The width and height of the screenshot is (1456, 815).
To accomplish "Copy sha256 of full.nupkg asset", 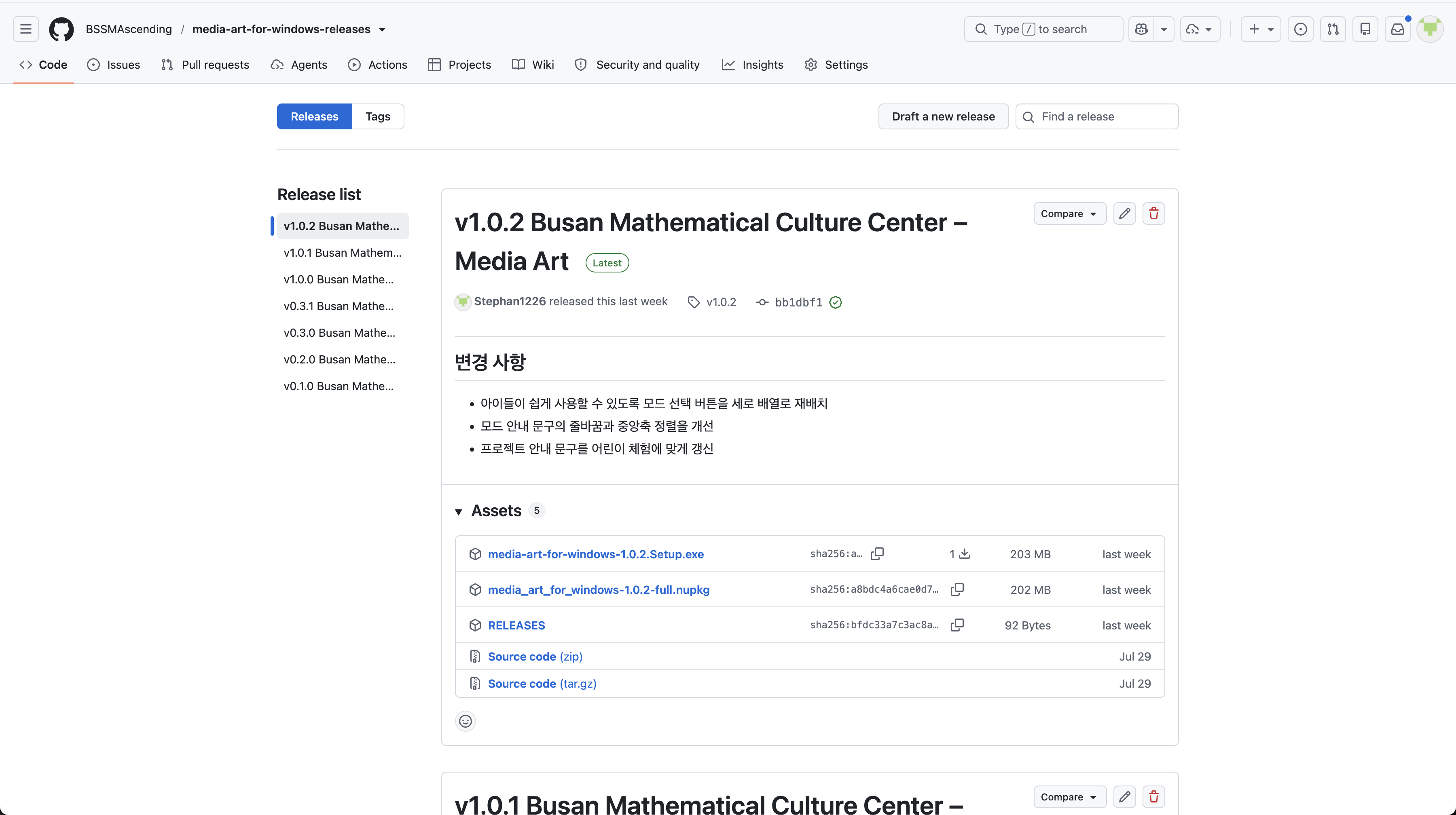I will (x=957, y=589).
